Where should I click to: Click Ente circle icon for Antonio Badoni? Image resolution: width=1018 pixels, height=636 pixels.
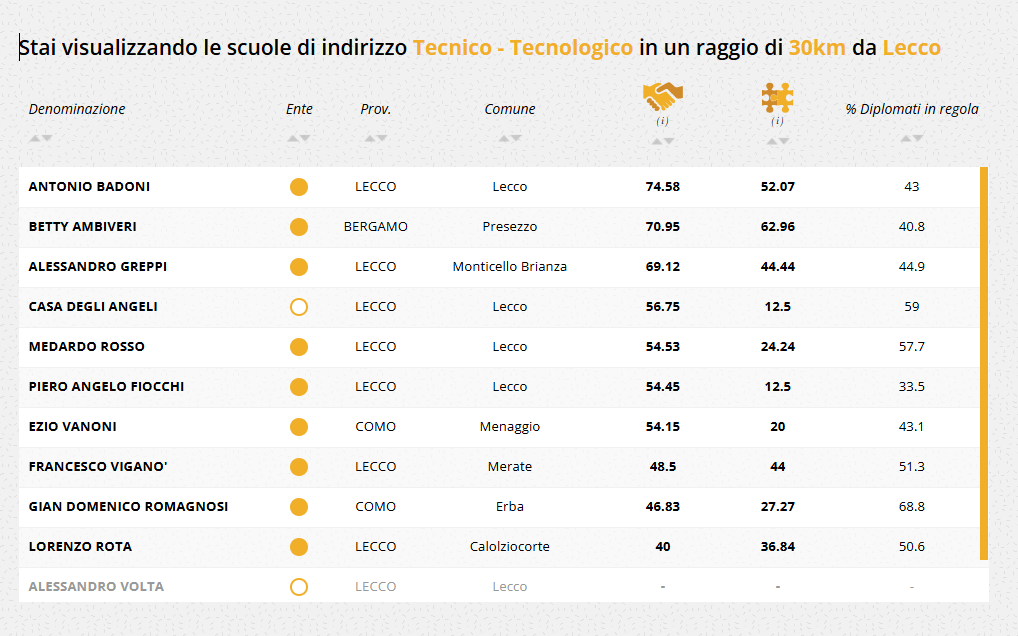pyautogui.click(x=298, y=187)
